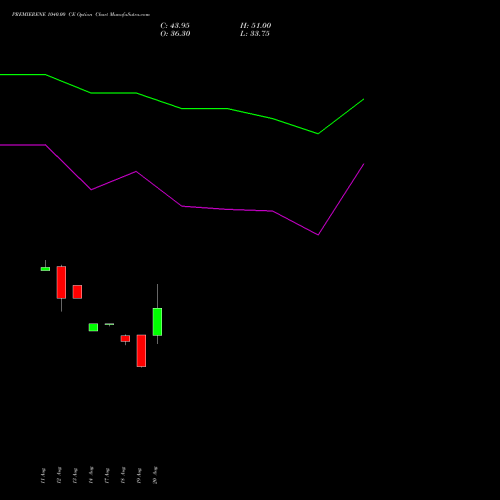
Task: Select the 11 Aug date label
Action: [x=43, y=476]
